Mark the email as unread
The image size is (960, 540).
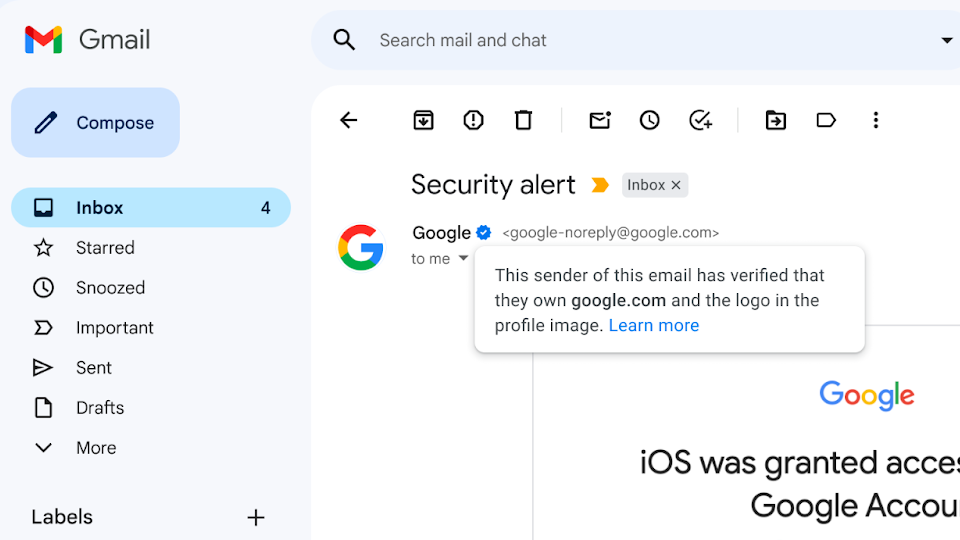coord(600,120)
